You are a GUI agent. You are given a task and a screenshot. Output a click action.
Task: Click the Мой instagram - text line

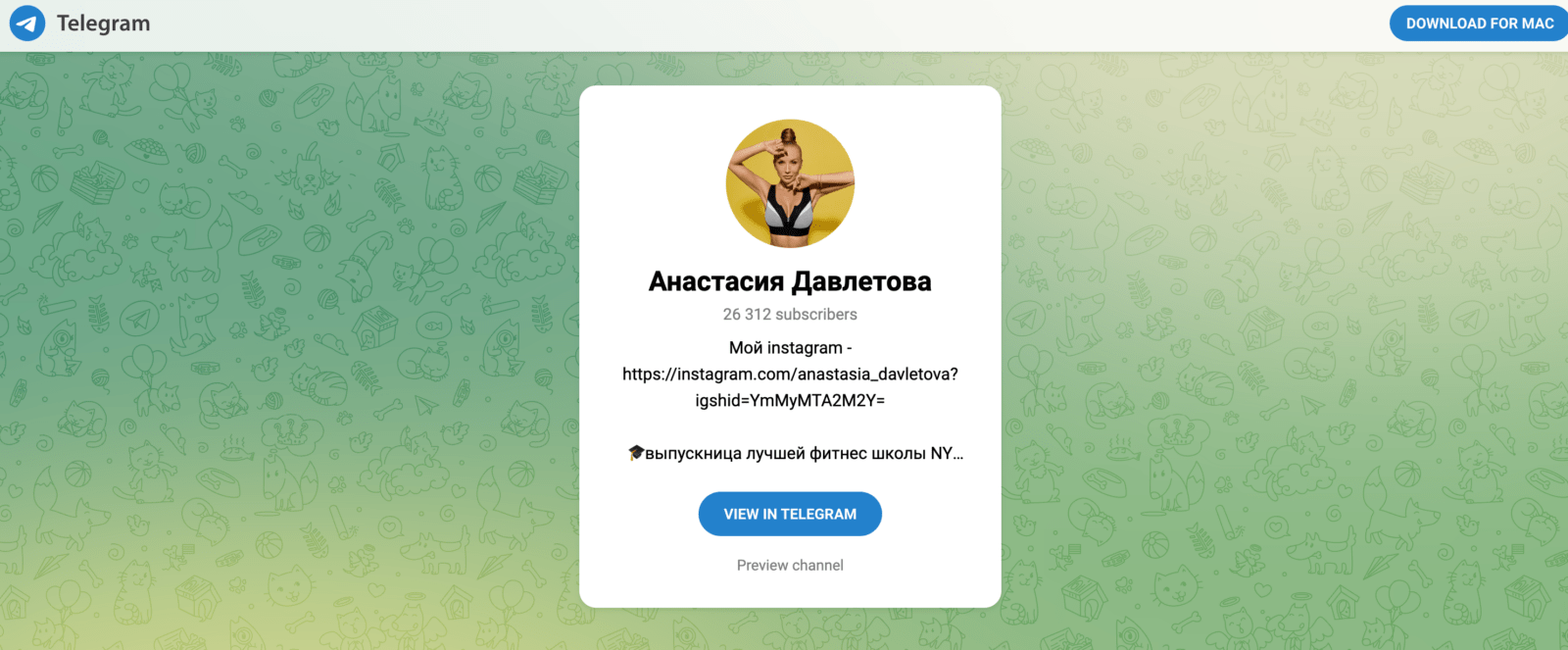pyautogui.click(x=790, y=348)
